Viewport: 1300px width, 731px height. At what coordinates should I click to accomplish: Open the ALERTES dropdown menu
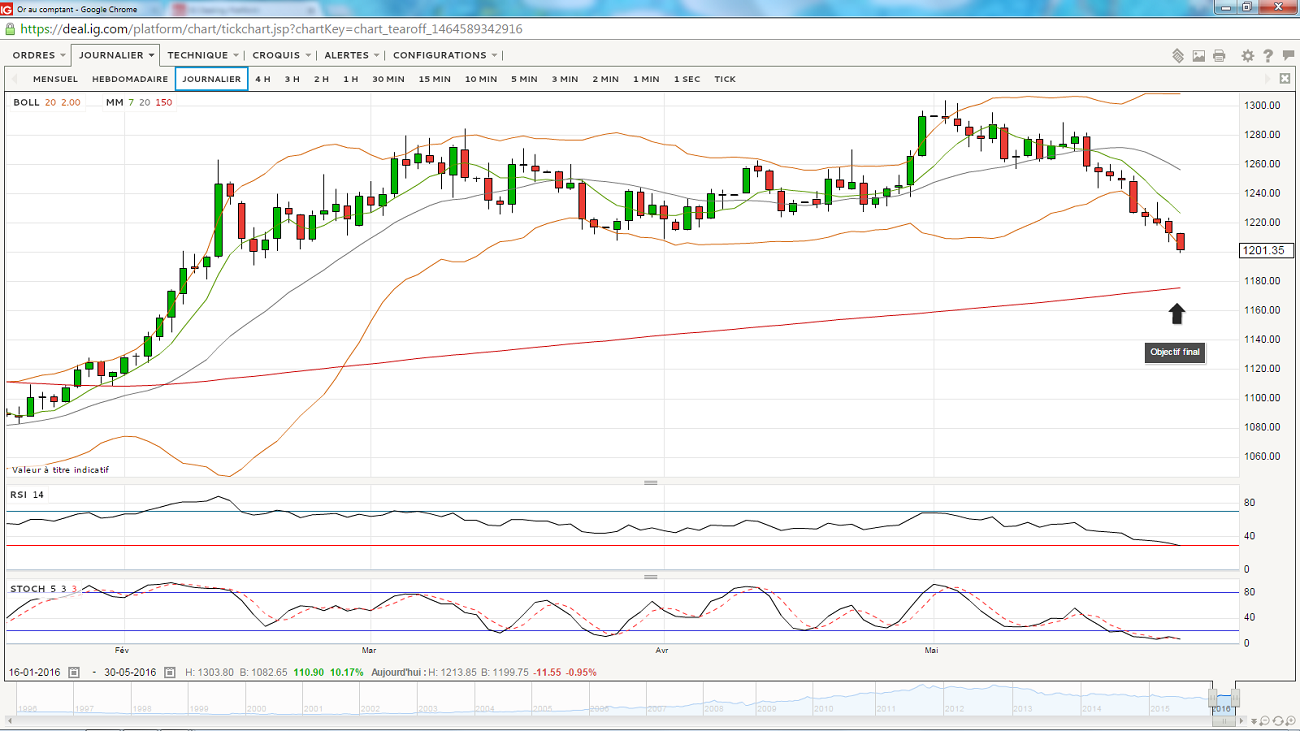click(x=352, y=55)
